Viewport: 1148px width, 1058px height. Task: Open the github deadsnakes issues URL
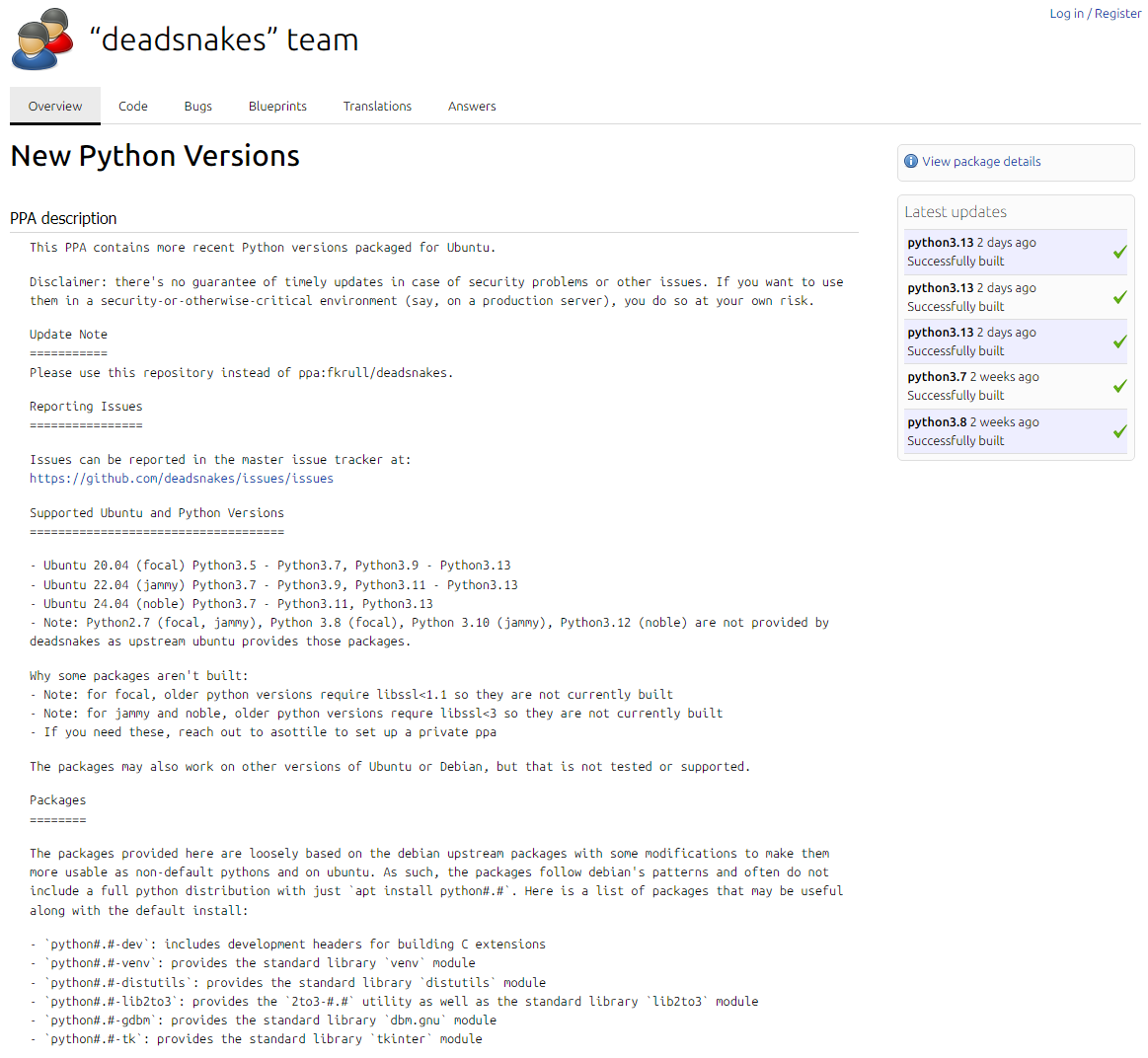[182, 478]
